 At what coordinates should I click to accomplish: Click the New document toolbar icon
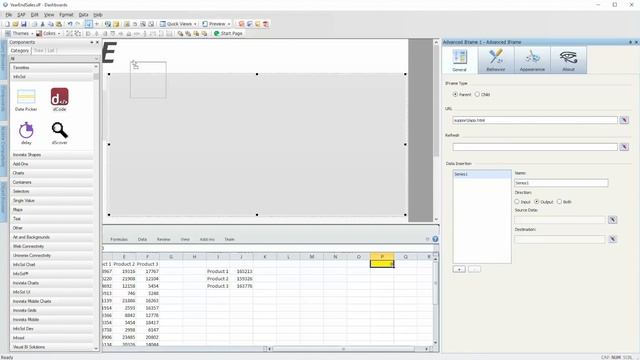7,24
